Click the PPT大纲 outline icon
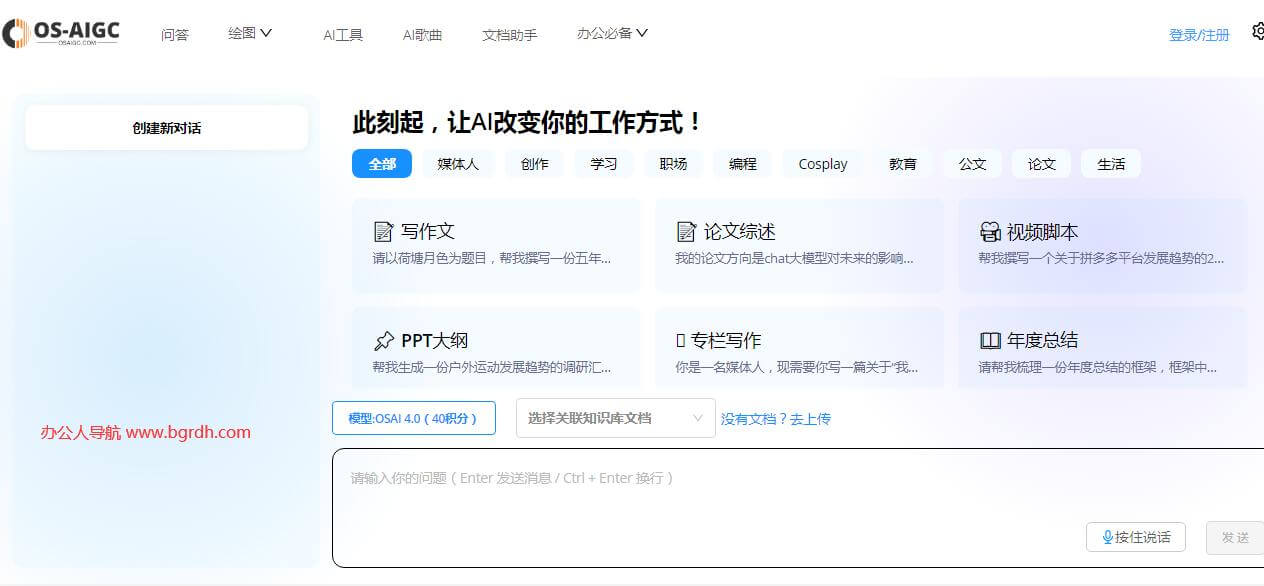Image resolution: width=1264 pixels, height=586 pixels. [384, 339]
